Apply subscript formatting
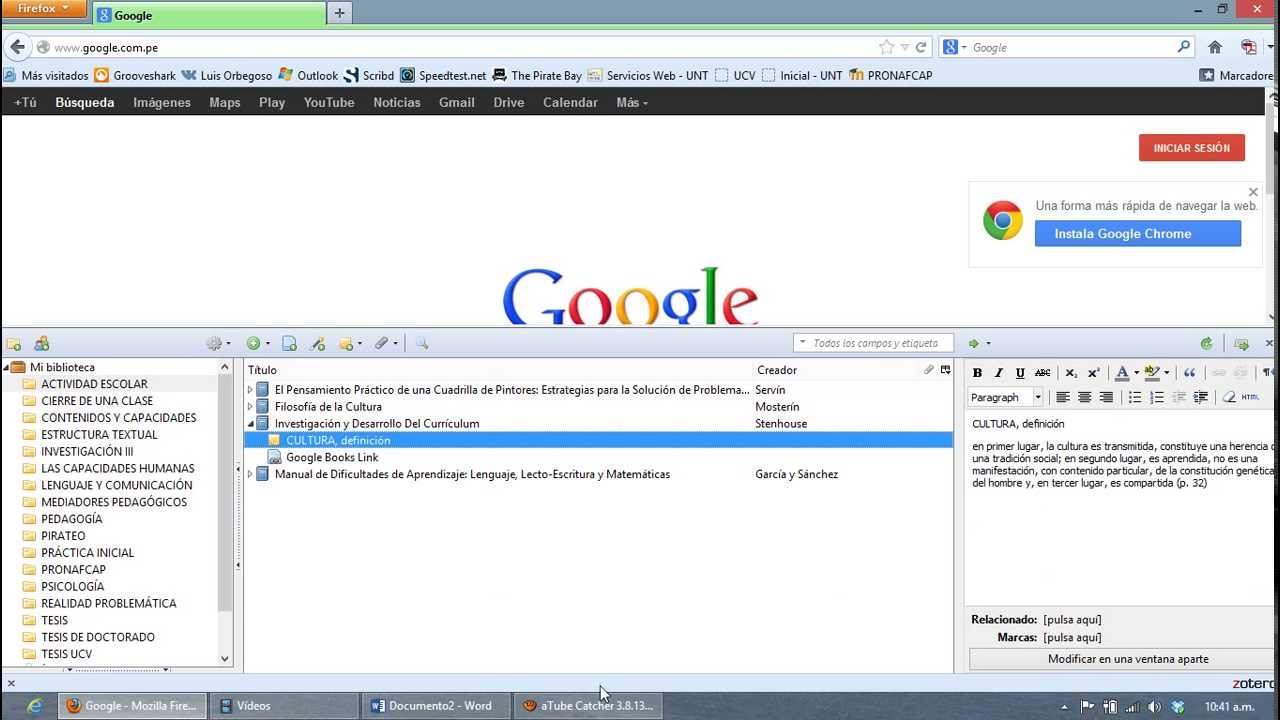Viewport: 1280px width, 720px height. pos(1071,373)
